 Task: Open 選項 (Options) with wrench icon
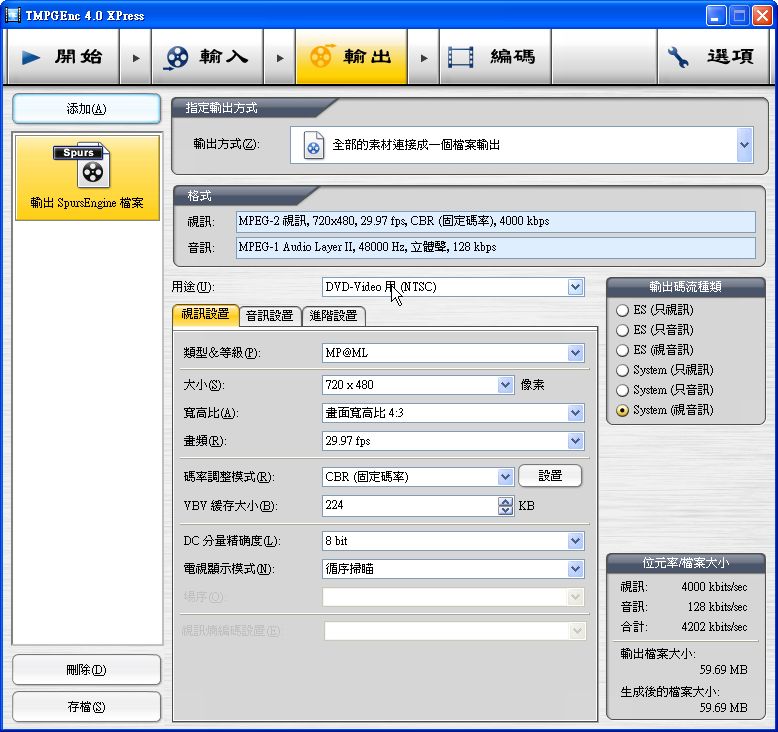tap(713, 57)
